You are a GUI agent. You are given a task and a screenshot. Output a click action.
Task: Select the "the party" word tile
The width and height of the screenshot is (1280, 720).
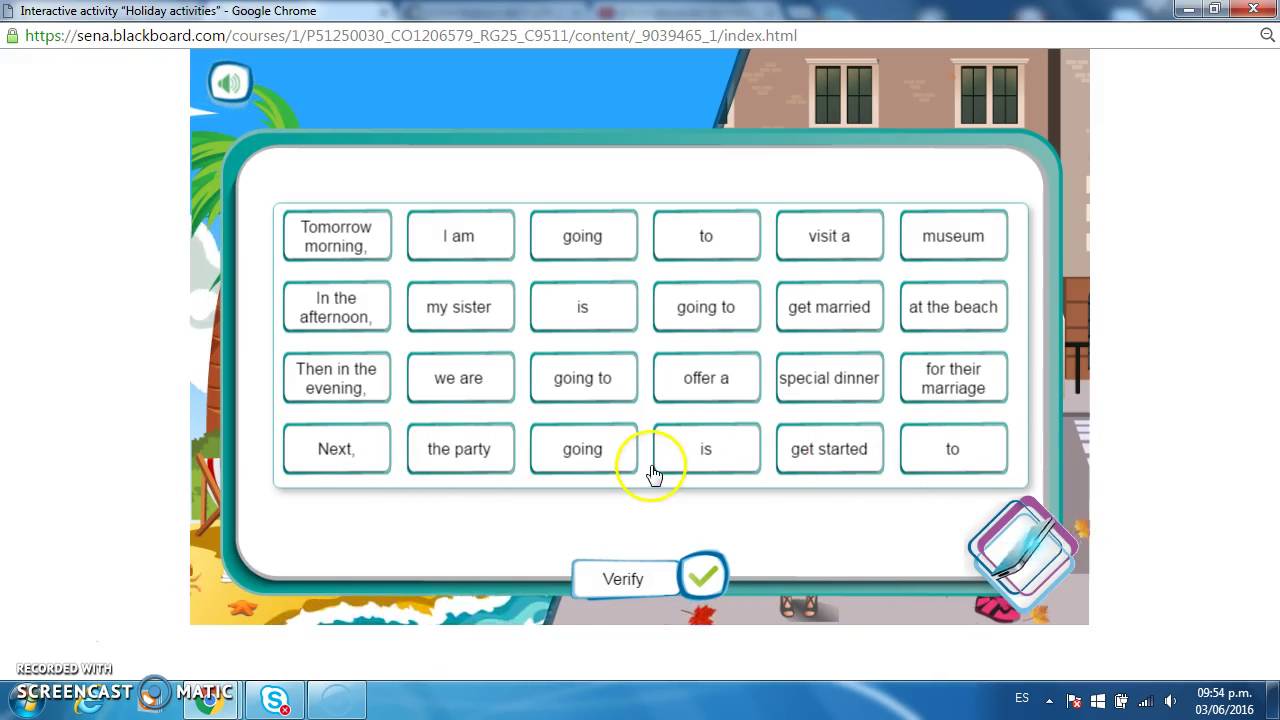(x=460, y=449)
